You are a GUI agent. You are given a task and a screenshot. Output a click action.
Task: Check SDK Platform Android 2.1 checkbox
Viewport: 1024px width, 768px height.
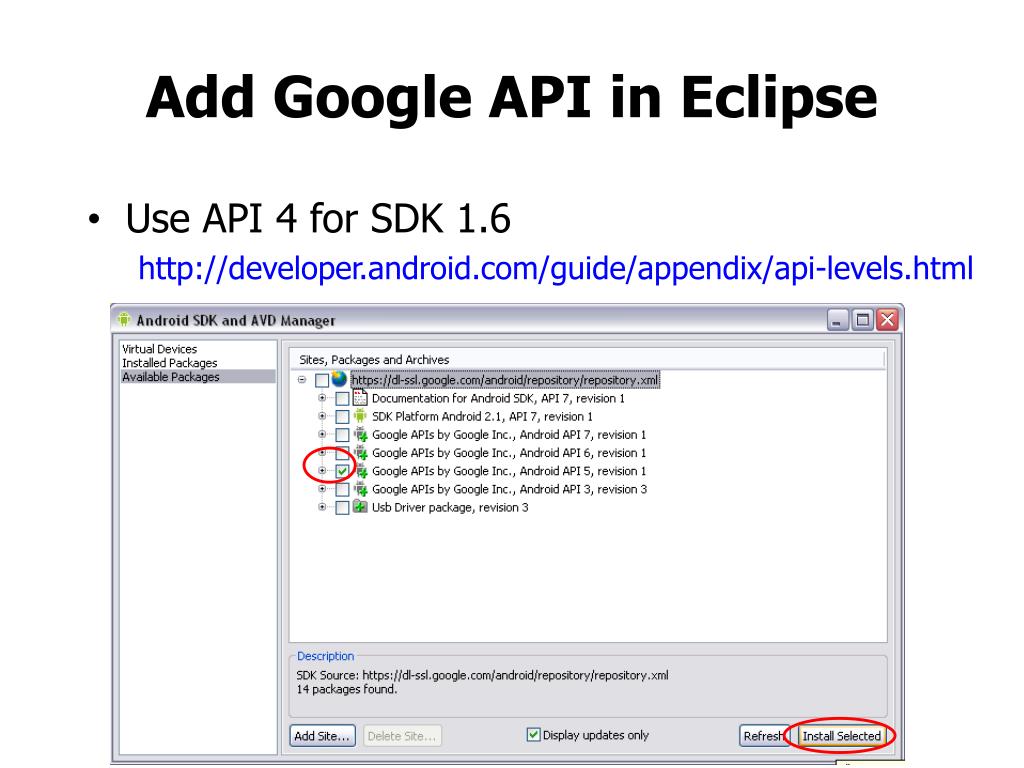pos(342,417)
